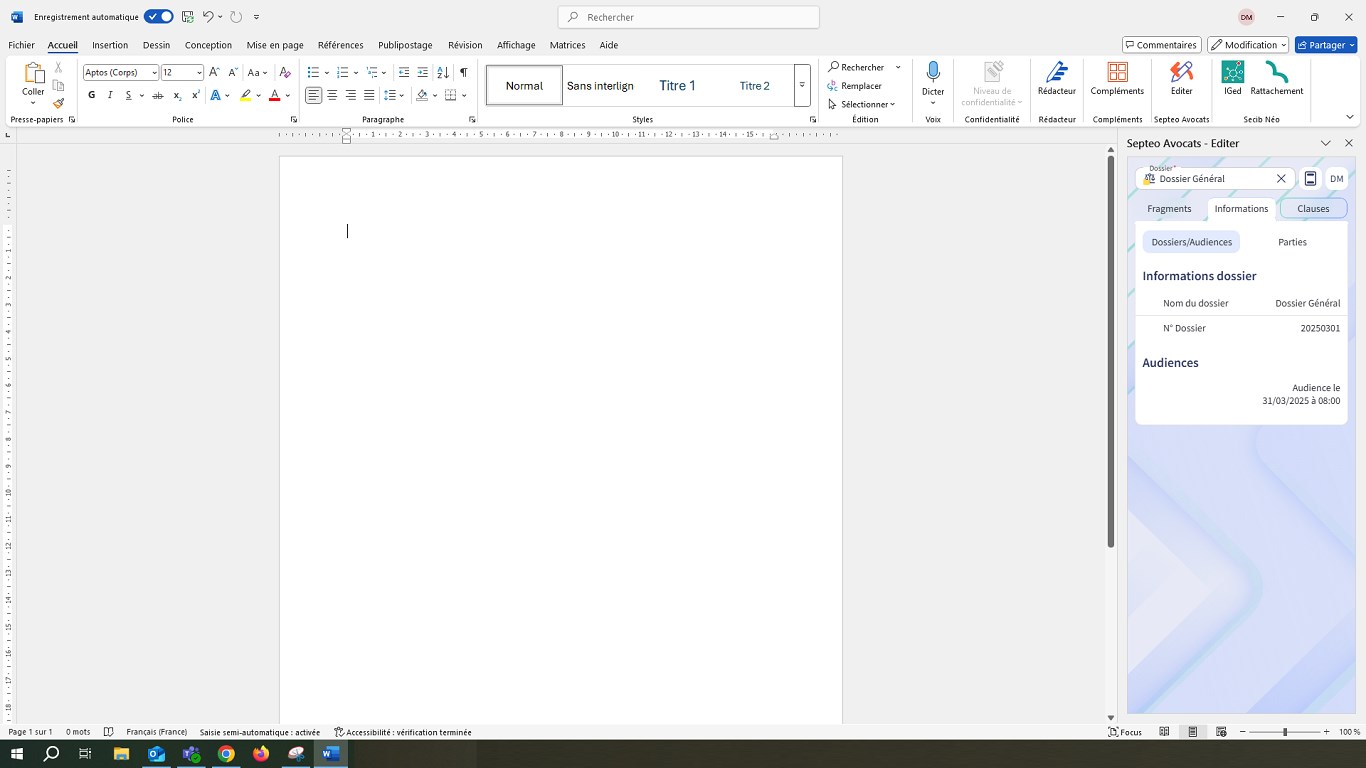Open the Modification mode dropdown
The height and width of the screenshot is (768, 1366).
coord(1248,45)
